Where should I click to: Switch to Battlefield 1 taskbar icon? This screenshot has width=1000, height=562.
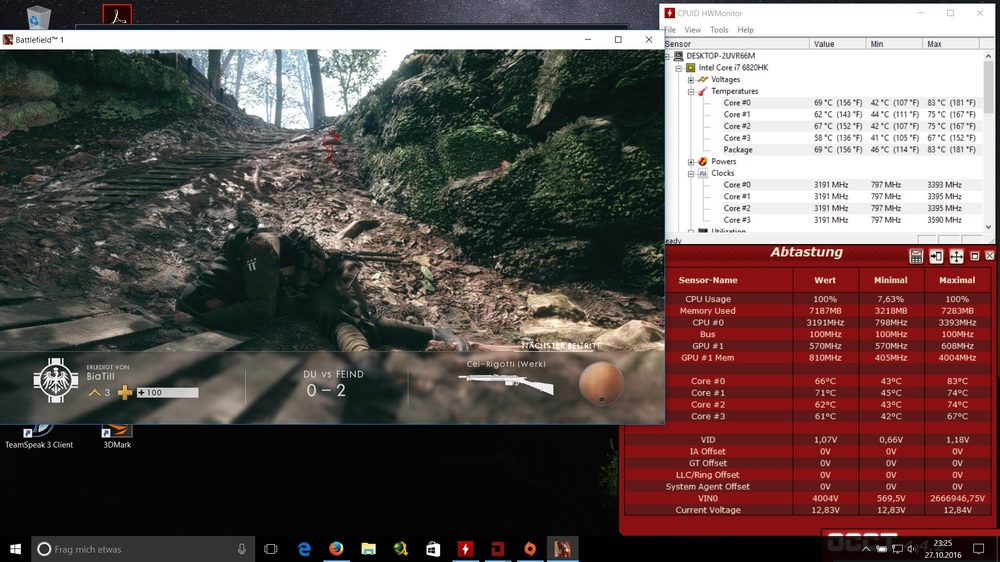(x=563, y=549)
